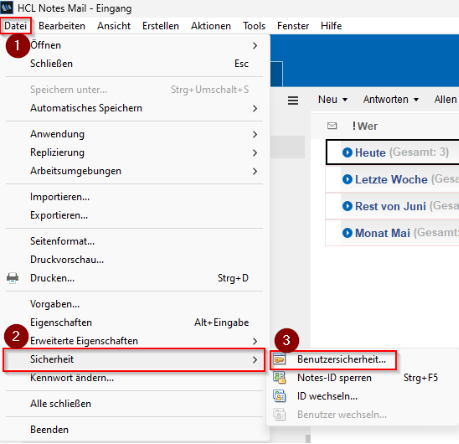Click the envelope icon in column header
This screenshot has width=459, height=444.
click(x=332, y=126)
